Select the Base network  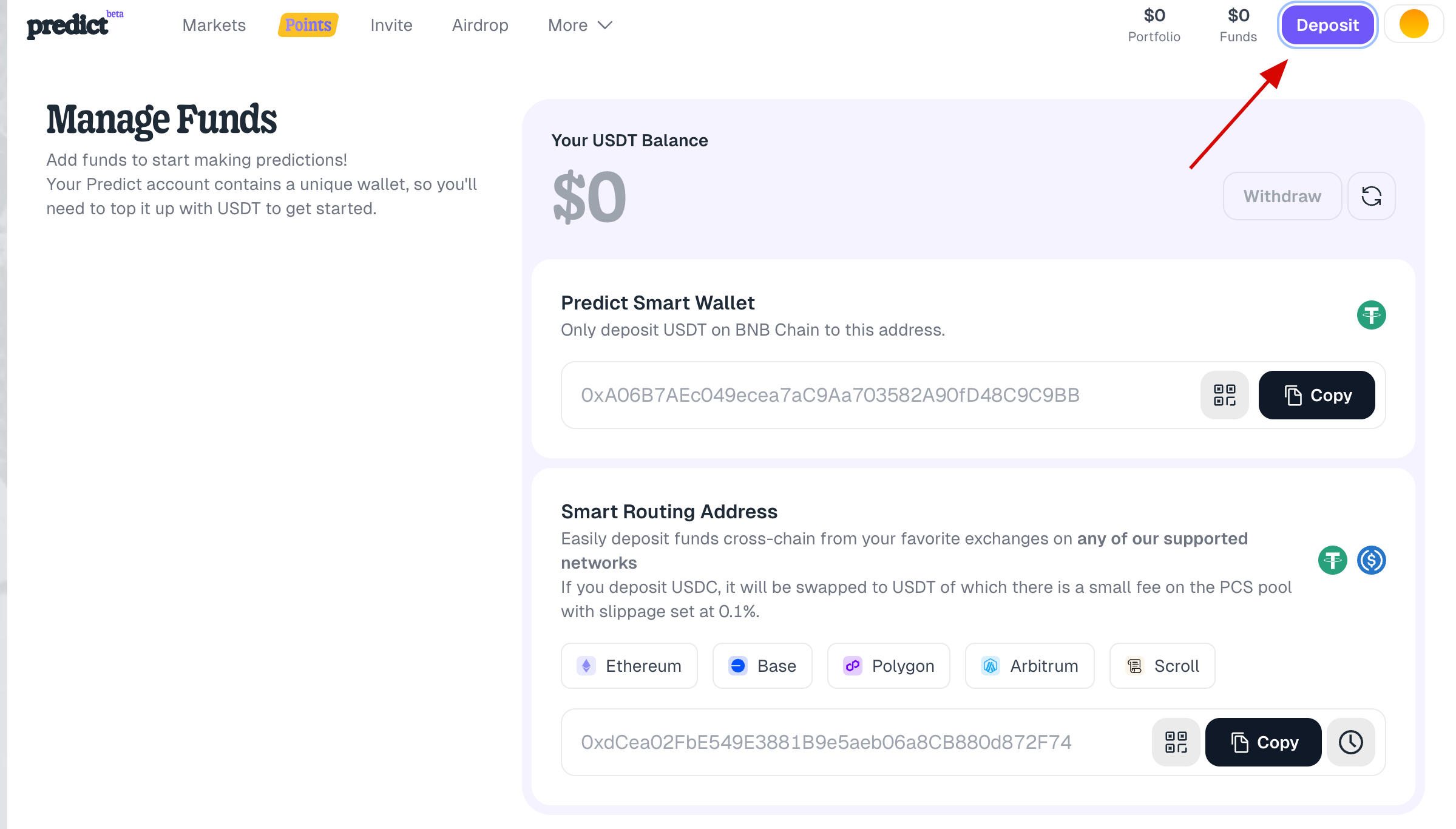point(762,666)
